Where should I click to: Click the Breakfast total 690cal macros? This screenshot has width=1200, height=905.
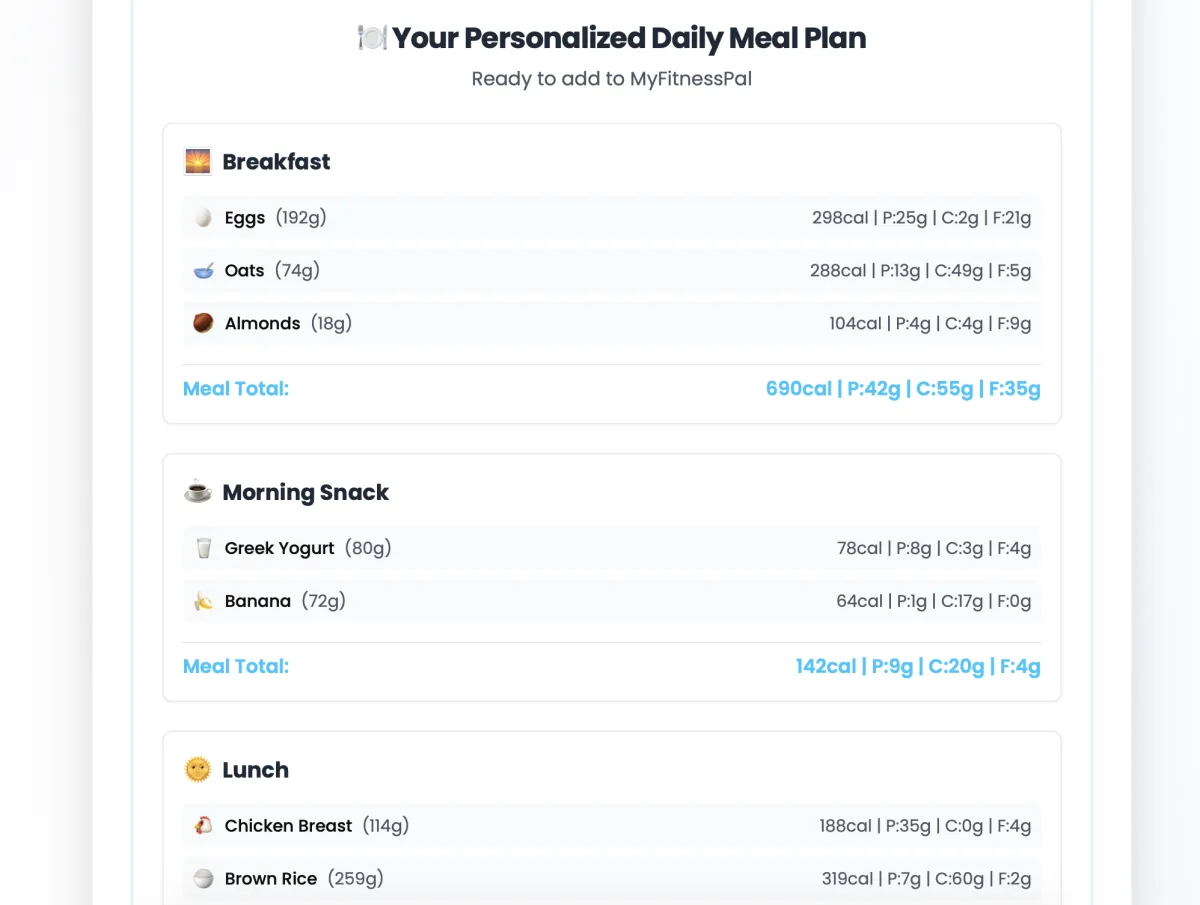point(903,389)
